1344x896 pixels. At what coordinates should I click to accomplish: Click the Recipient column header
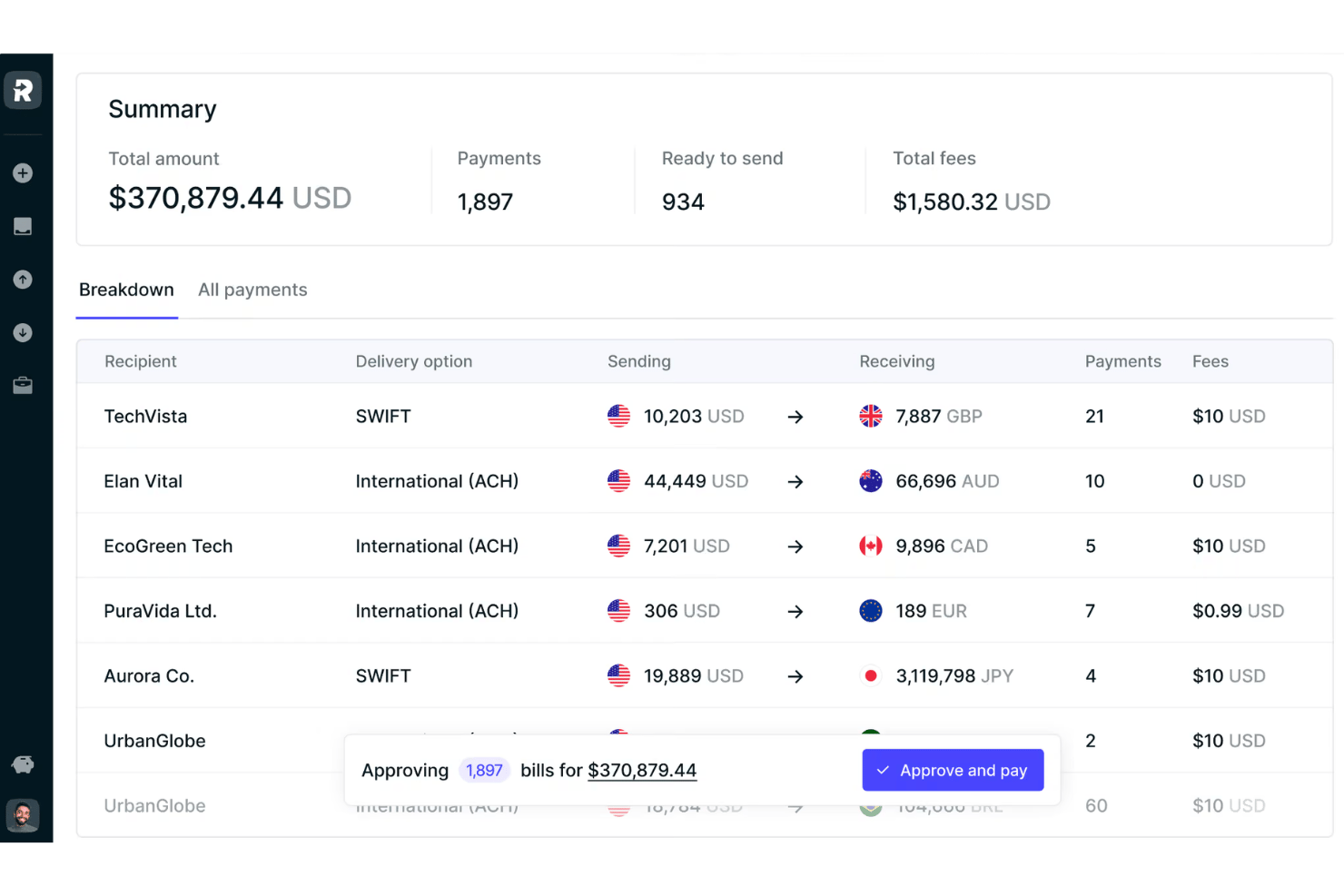coord(141,361)
